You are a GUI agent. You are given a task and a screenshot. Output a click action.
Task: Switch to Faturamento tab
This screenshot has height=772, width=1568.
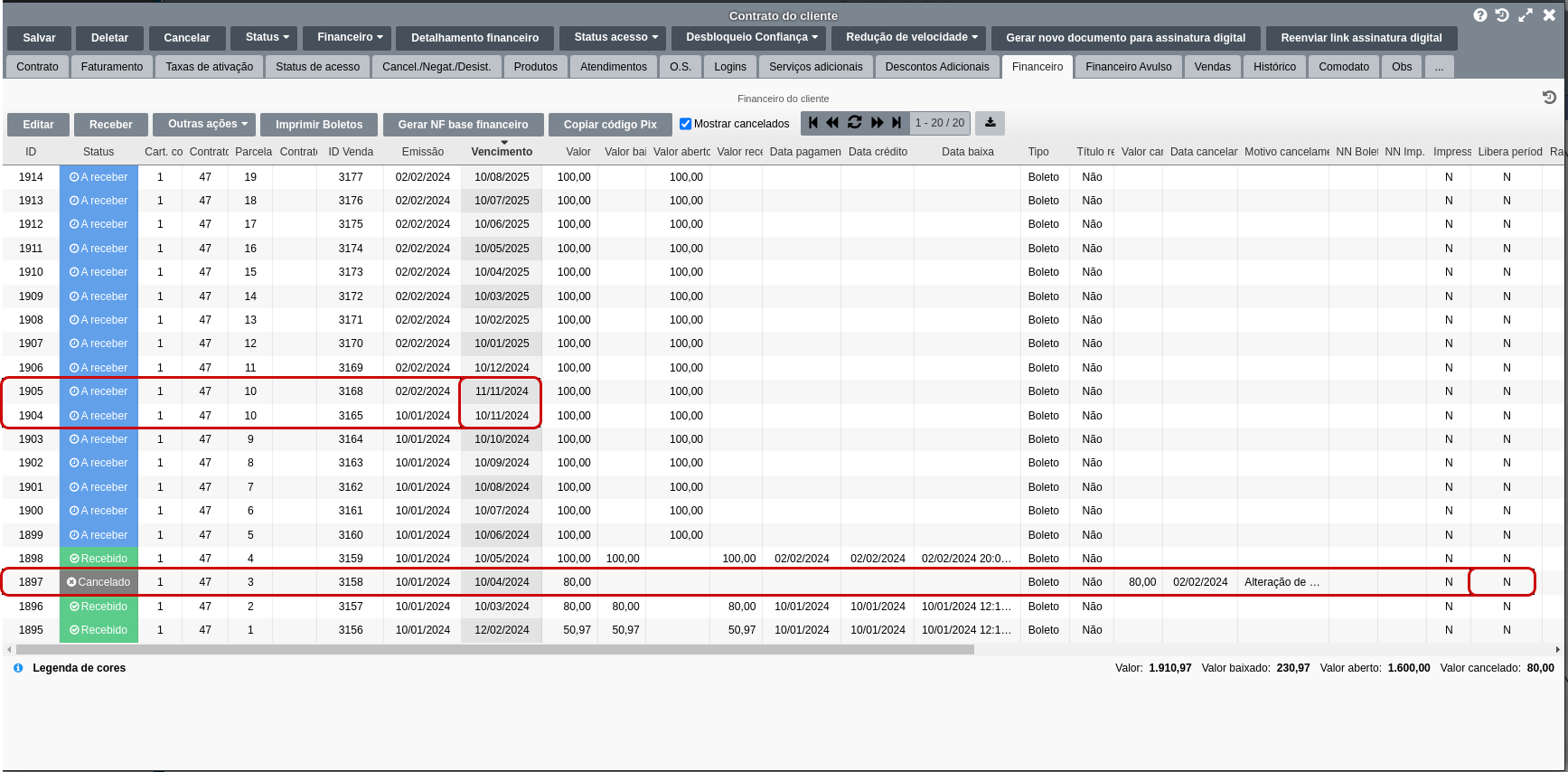[112, 67]
